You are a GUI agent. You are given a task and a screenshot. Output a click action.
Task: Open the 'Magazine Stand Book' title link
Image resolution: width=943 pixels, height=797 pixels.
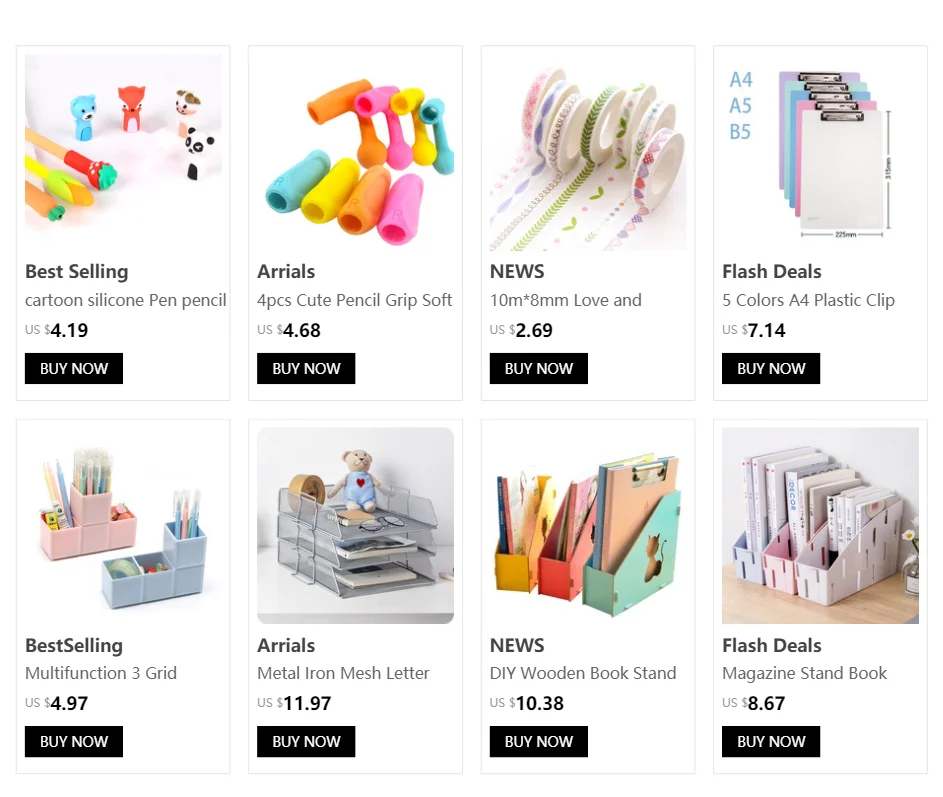click(x=805, y=673)
